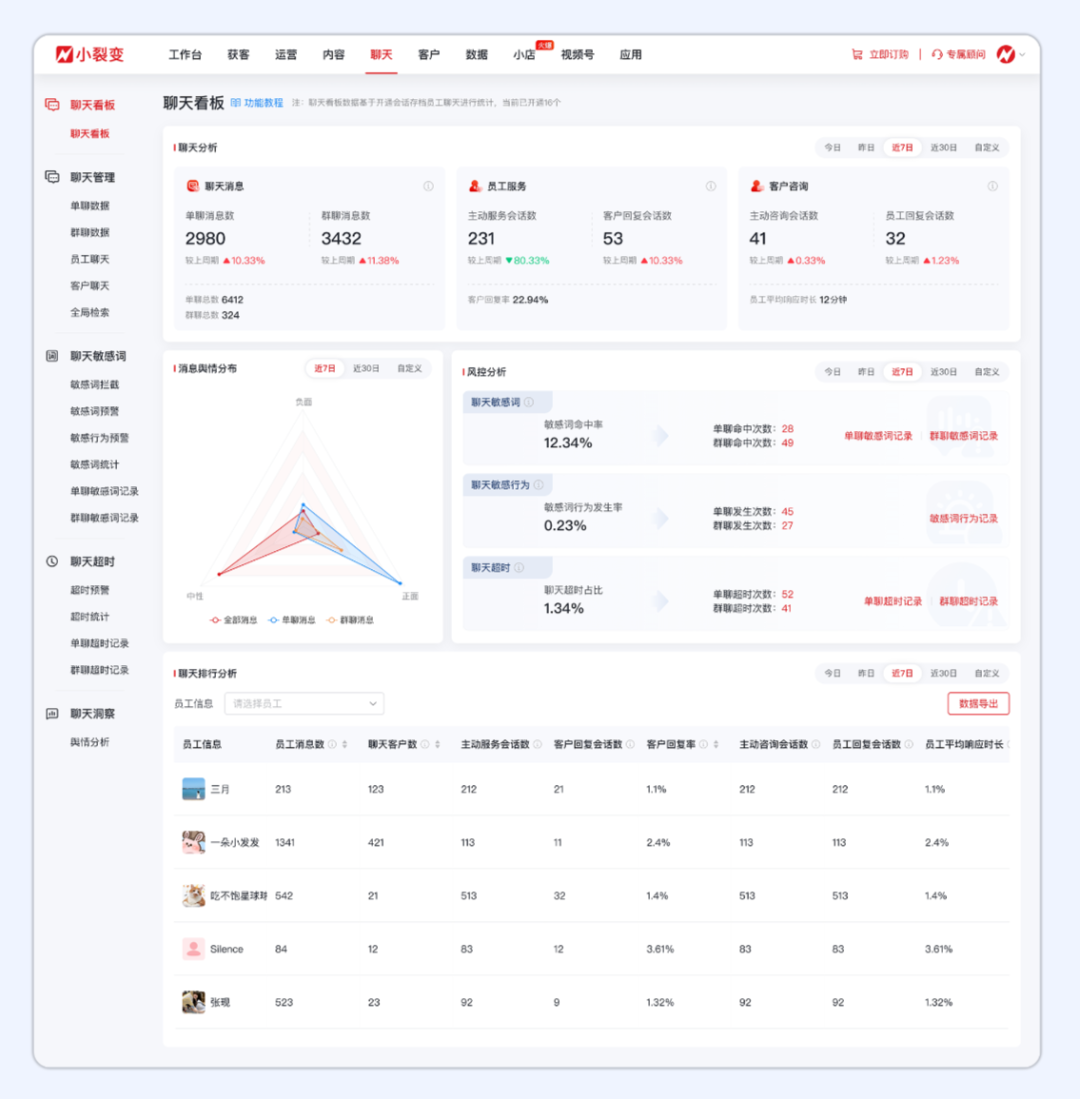Click info icon beside 聊天敏感词 label
Viewport: 1080px width, 1099px height.
tap(529, 403)
